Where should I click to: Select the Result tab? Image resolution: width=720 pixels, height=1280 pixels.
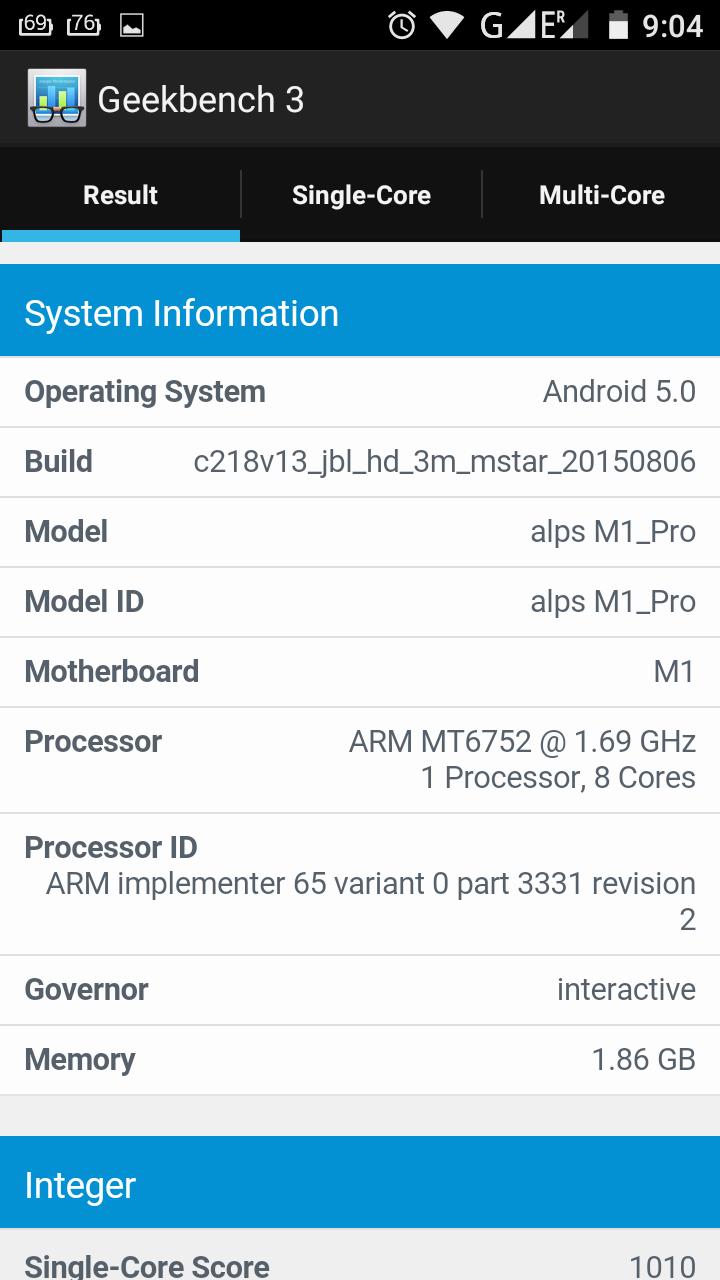(121, 195)
